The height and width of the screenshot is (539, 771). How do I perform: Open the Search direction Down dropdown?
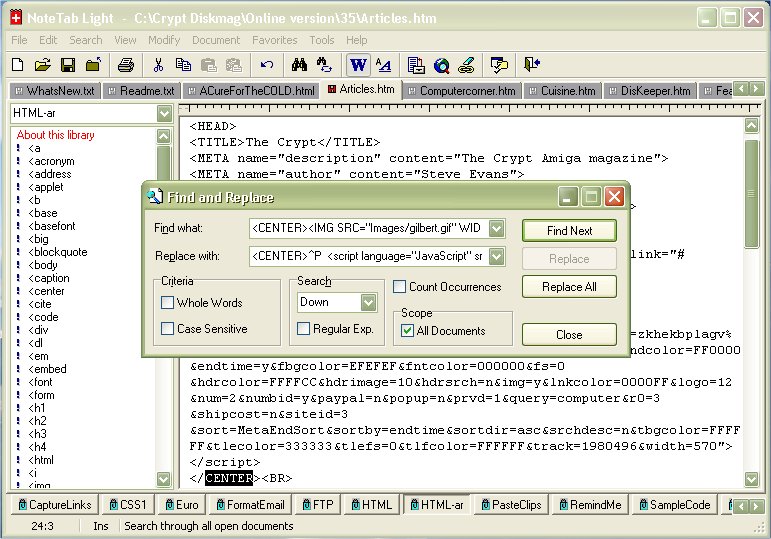pyautogui.click(x=368, y=302)
